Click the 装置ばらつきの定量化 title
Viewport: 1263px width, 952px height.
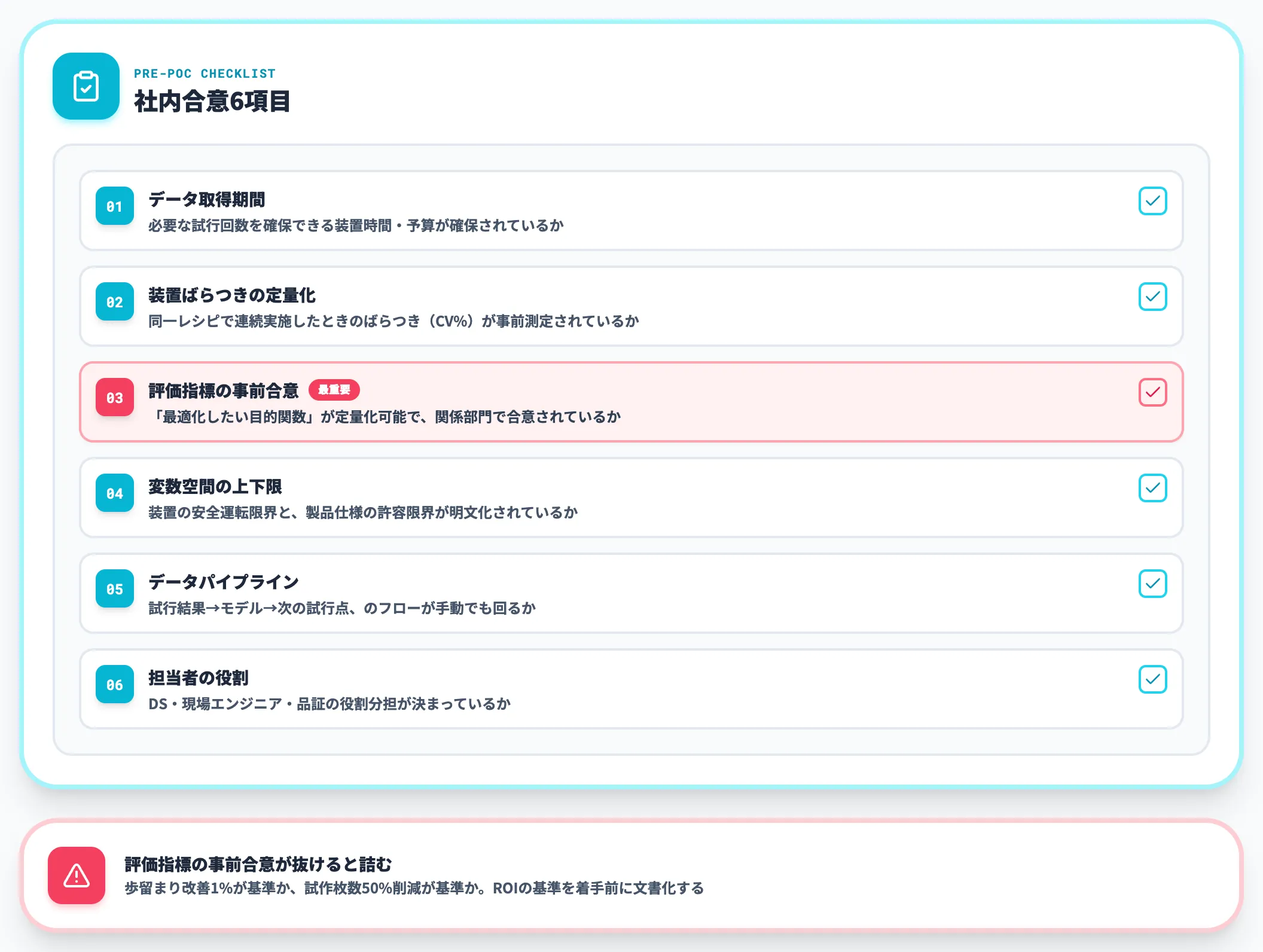point(232,295)
